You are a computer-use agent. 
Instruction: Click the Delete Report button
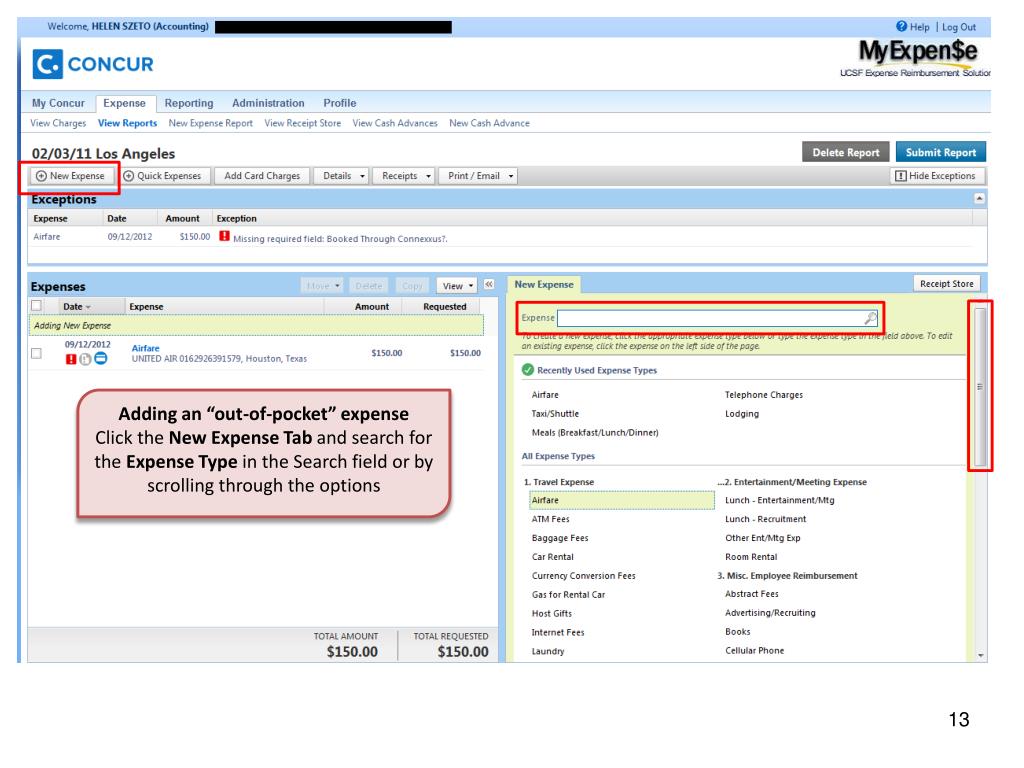(x=846, y=152)
